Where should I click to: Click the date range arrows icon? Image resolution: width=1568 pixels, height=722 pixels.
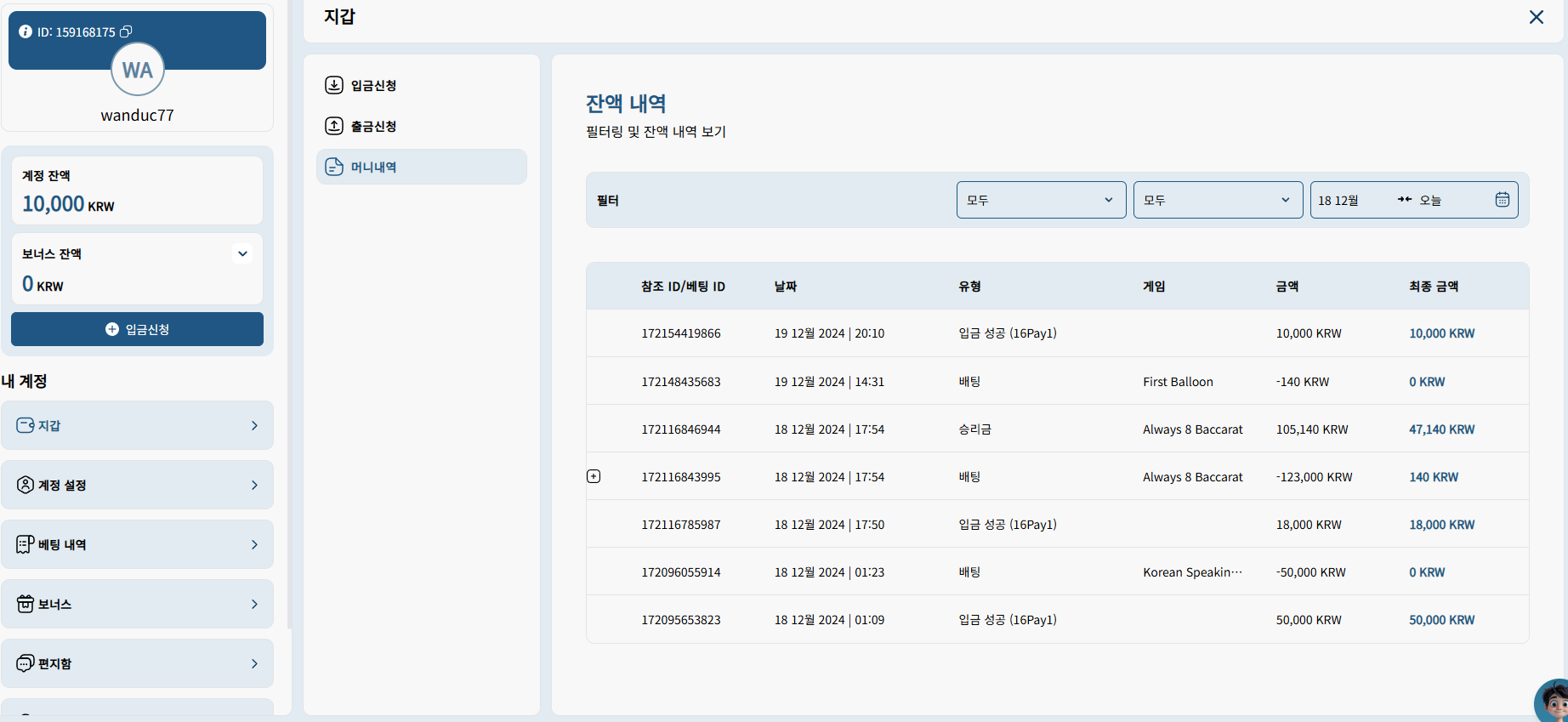[1405, 200]
